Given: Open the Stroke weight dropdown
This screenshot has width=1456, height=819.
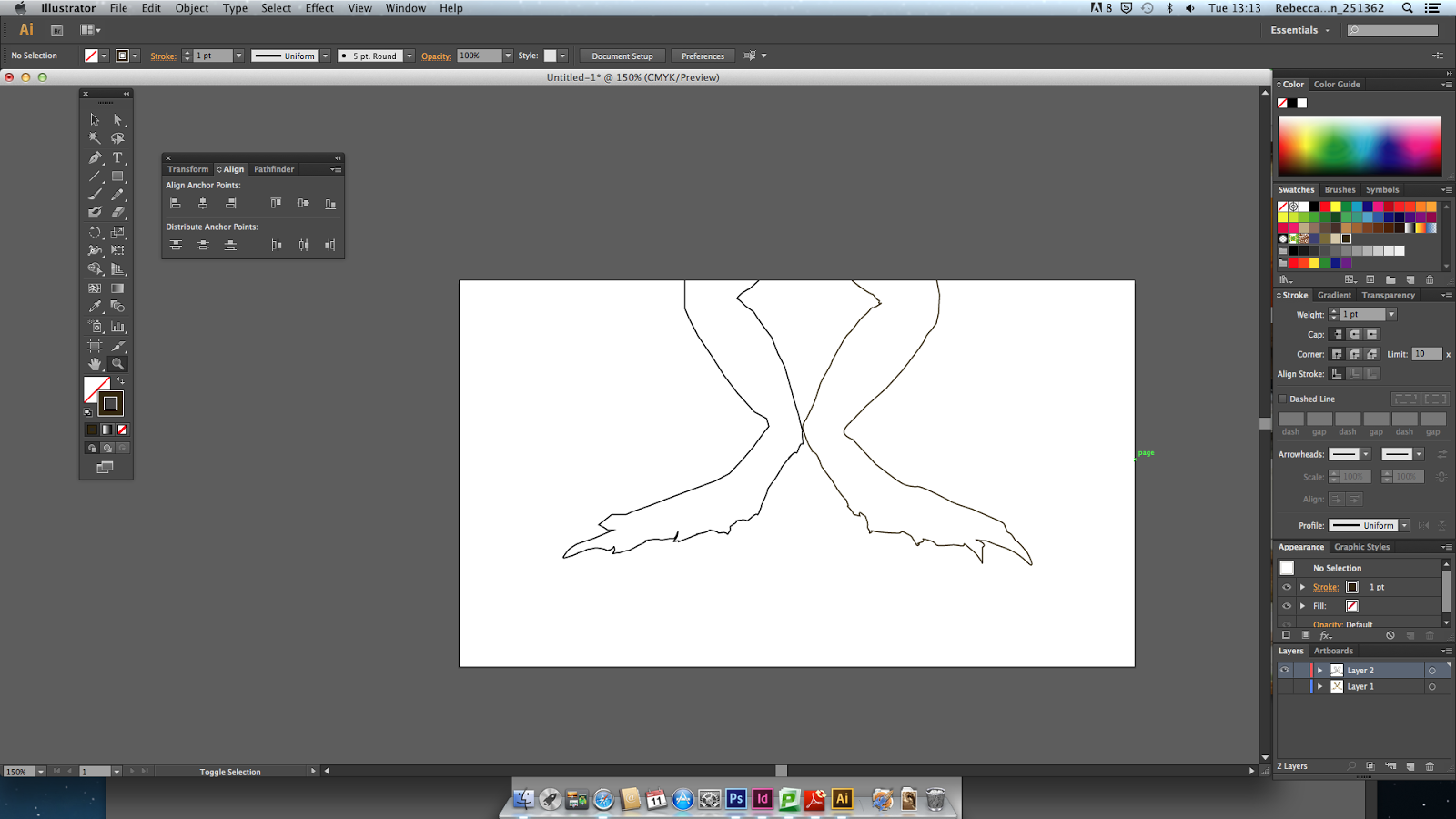Looking at the screenshot, I should (x=1391, y=314).
